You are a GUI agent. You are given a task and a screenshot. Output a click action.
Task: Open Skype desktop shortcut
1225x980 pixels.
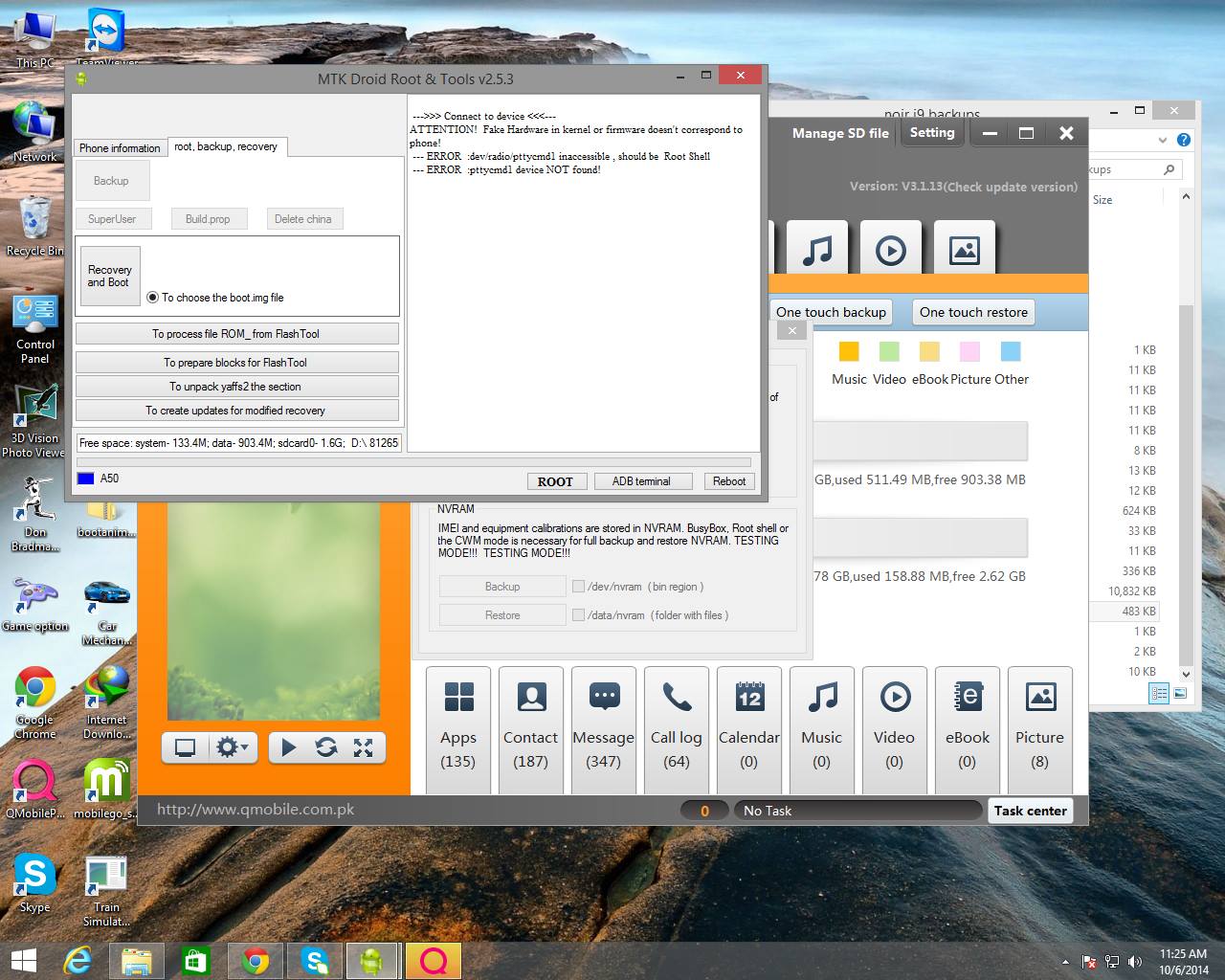coord(34,882)
